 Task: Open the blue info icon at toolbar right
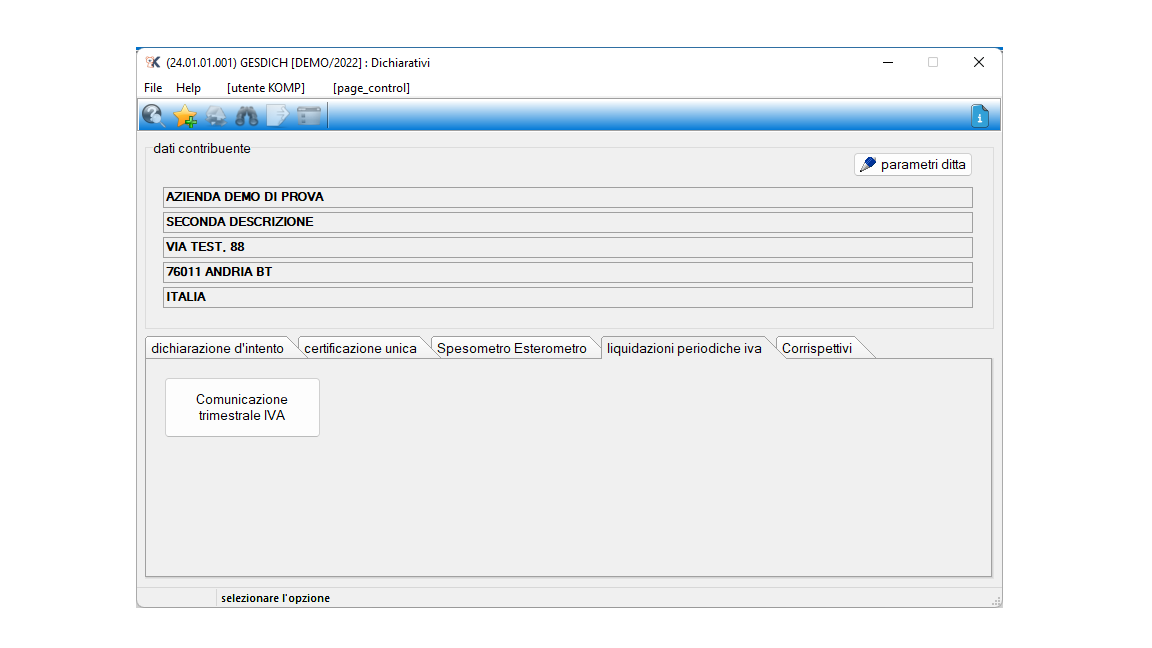(x=979, y=116)
